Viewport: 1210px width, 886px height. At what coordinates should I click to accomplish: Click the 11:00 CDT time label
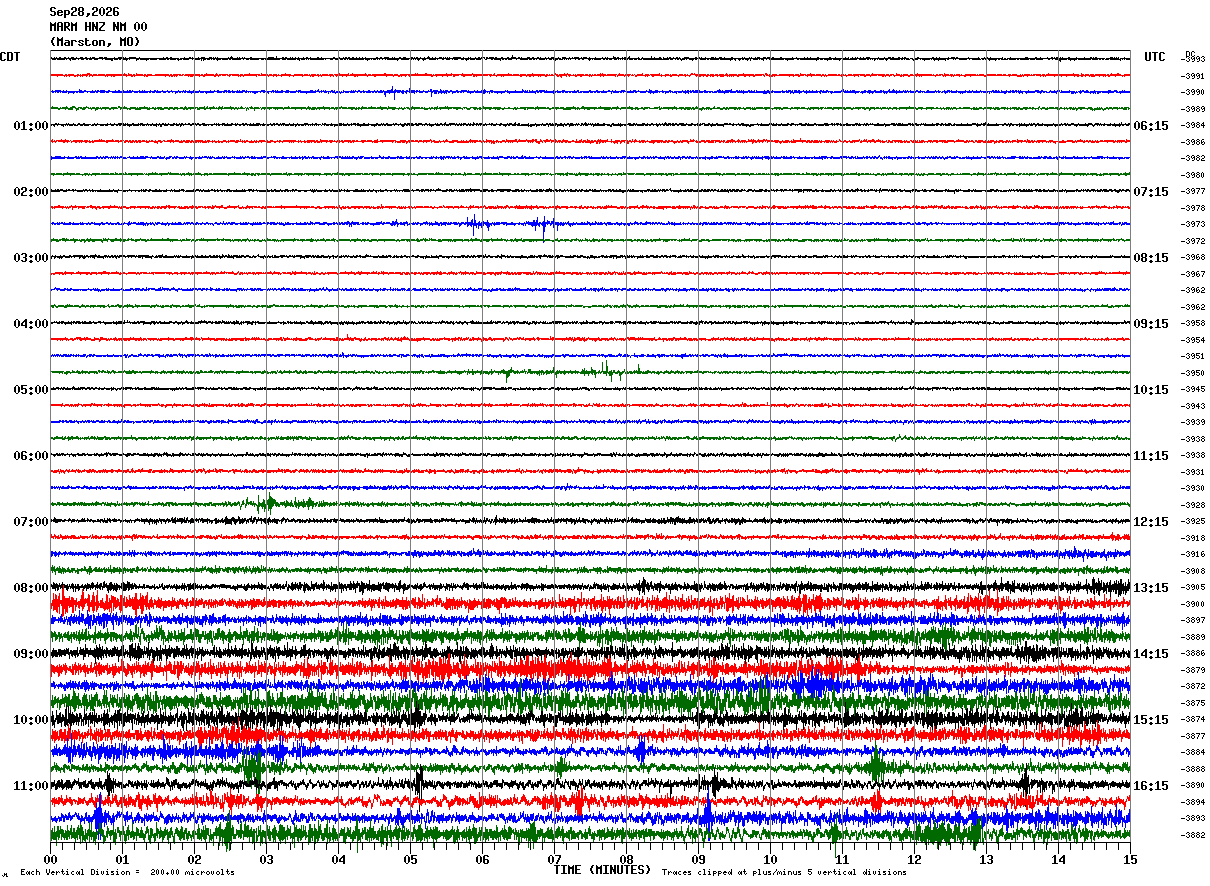[x=31, y=786]
